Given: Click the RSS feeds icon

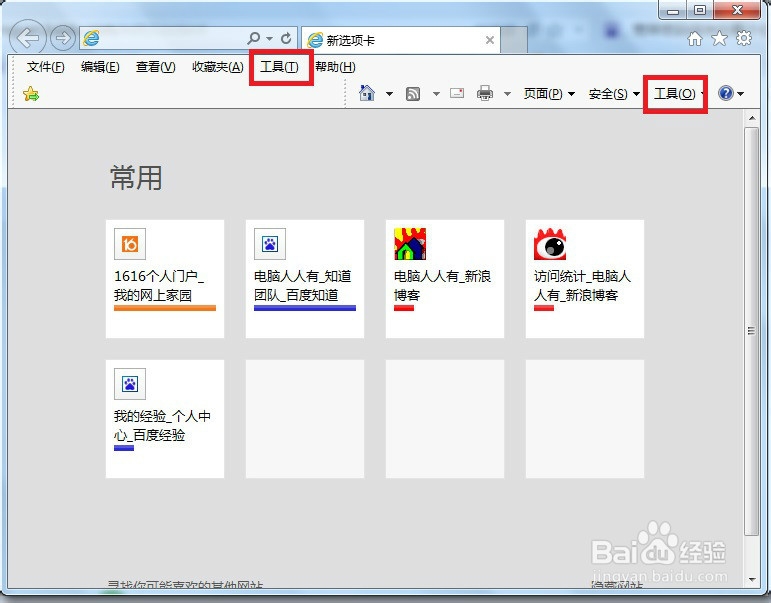Looking at the screenshot, I should tap(413, 93).
